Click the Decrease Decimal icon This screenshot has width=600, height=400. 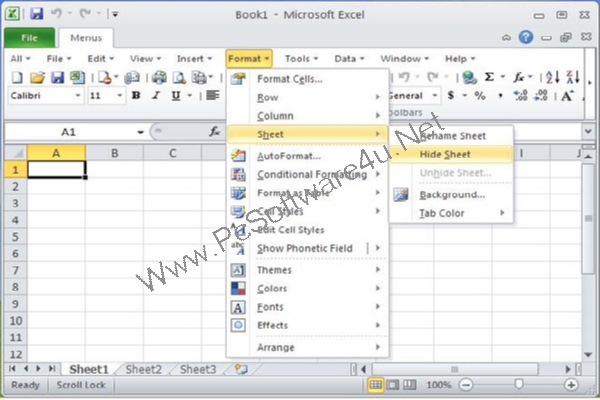coord(541,95)
